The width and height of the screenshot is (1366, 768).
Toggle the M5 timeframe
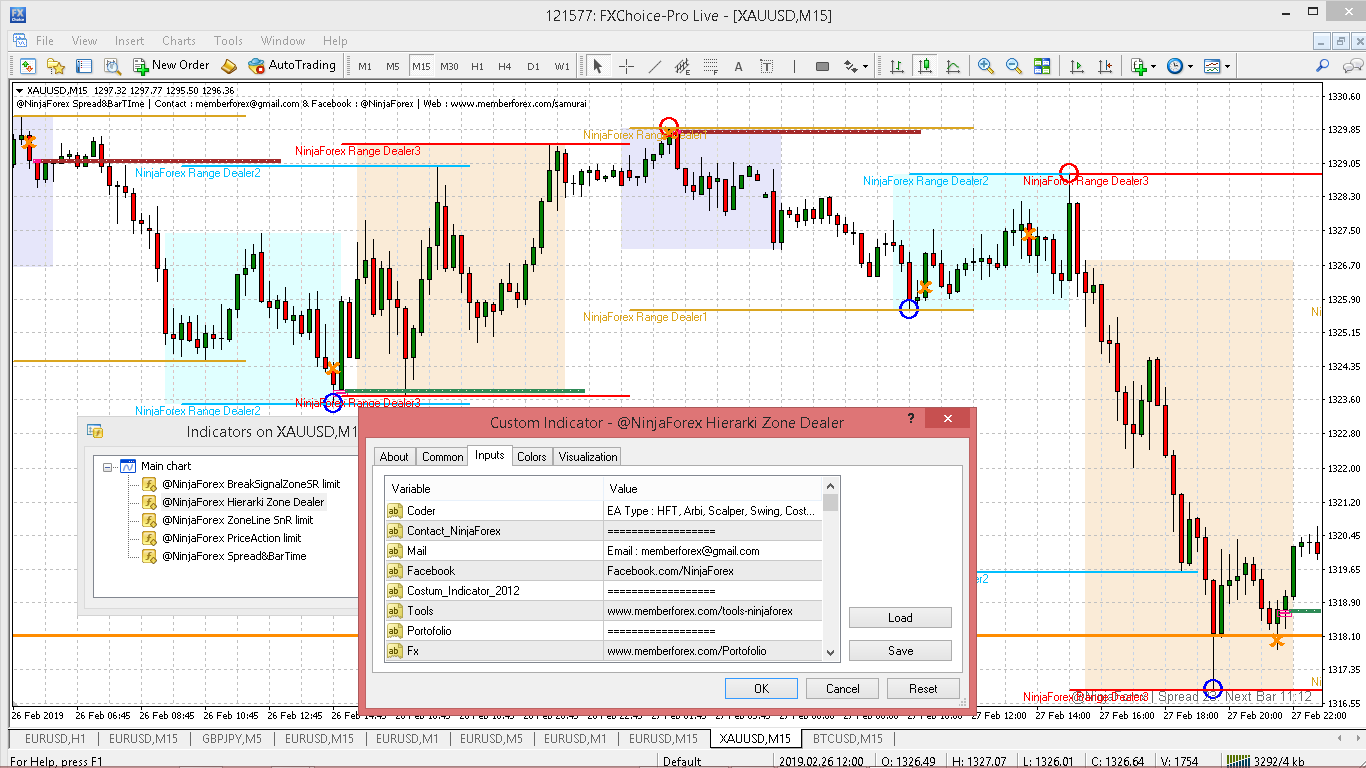point(393,66)
